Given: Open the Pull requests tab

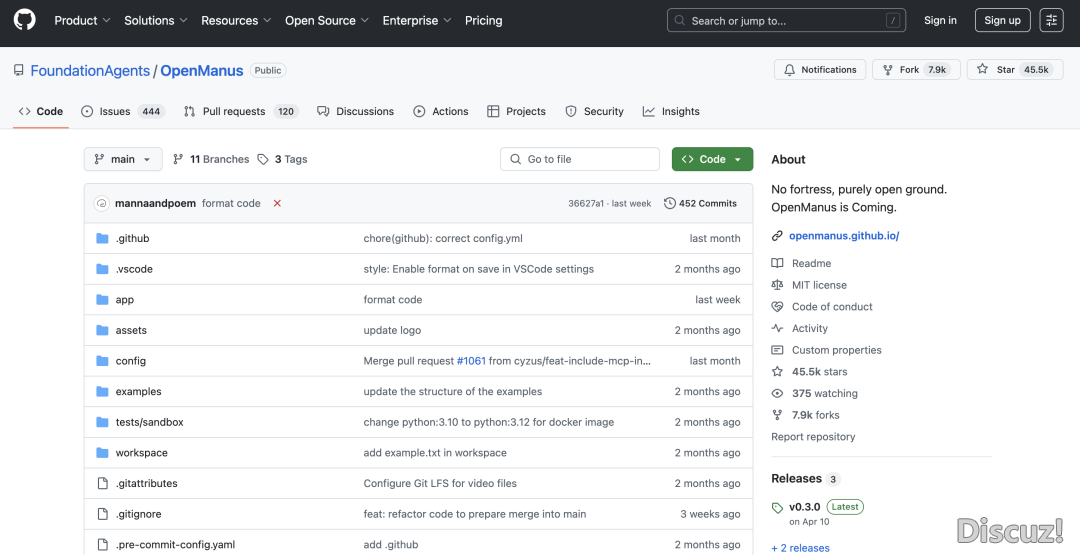Looking at the screenshot, I should coord(240,111).
